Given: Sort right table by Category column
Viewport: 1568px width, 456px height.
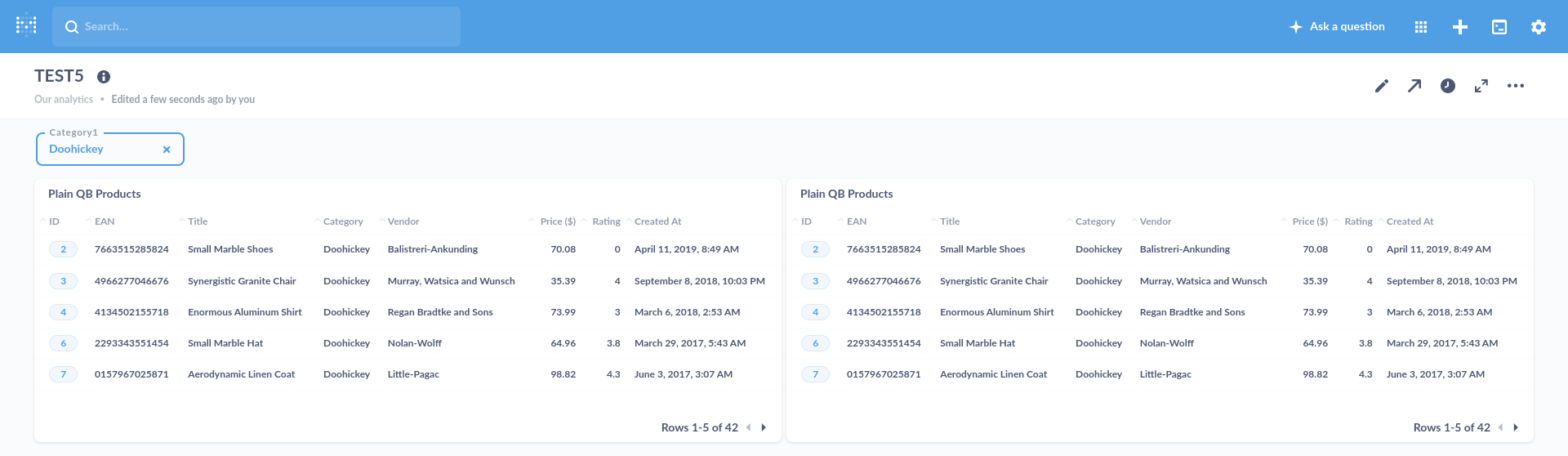Looking at the screenshot, I should point(1095,221).
